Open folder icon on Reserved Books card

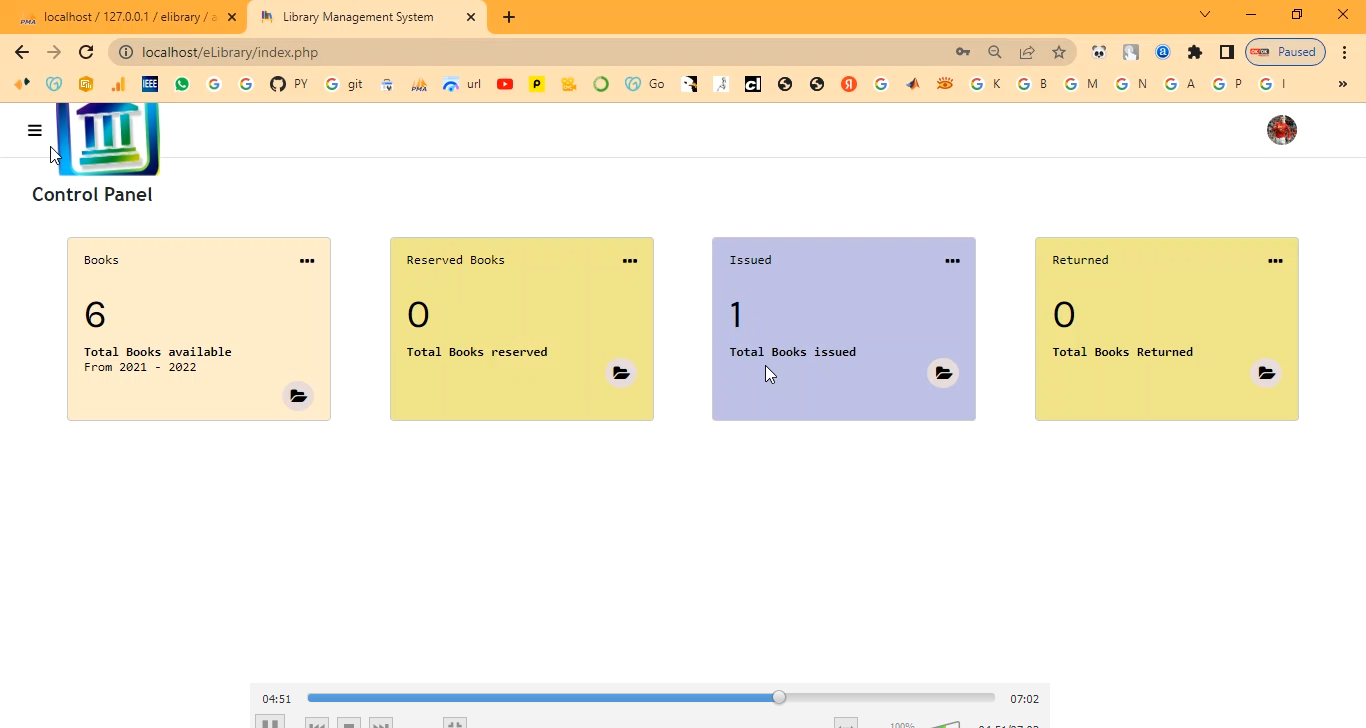621,373
